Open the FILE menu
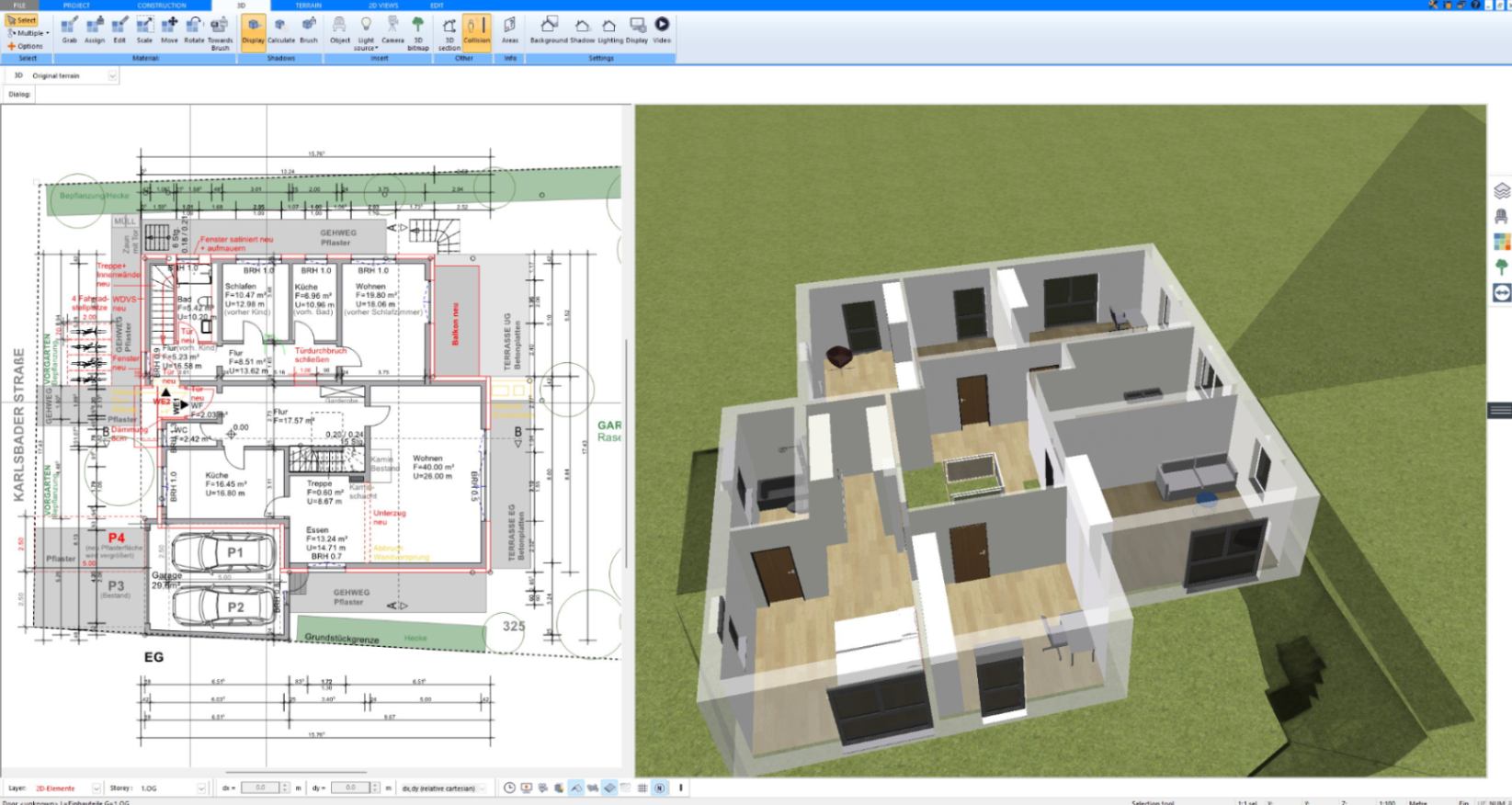1512x805 pixels. pyautogui.click(x=19, y=6)
